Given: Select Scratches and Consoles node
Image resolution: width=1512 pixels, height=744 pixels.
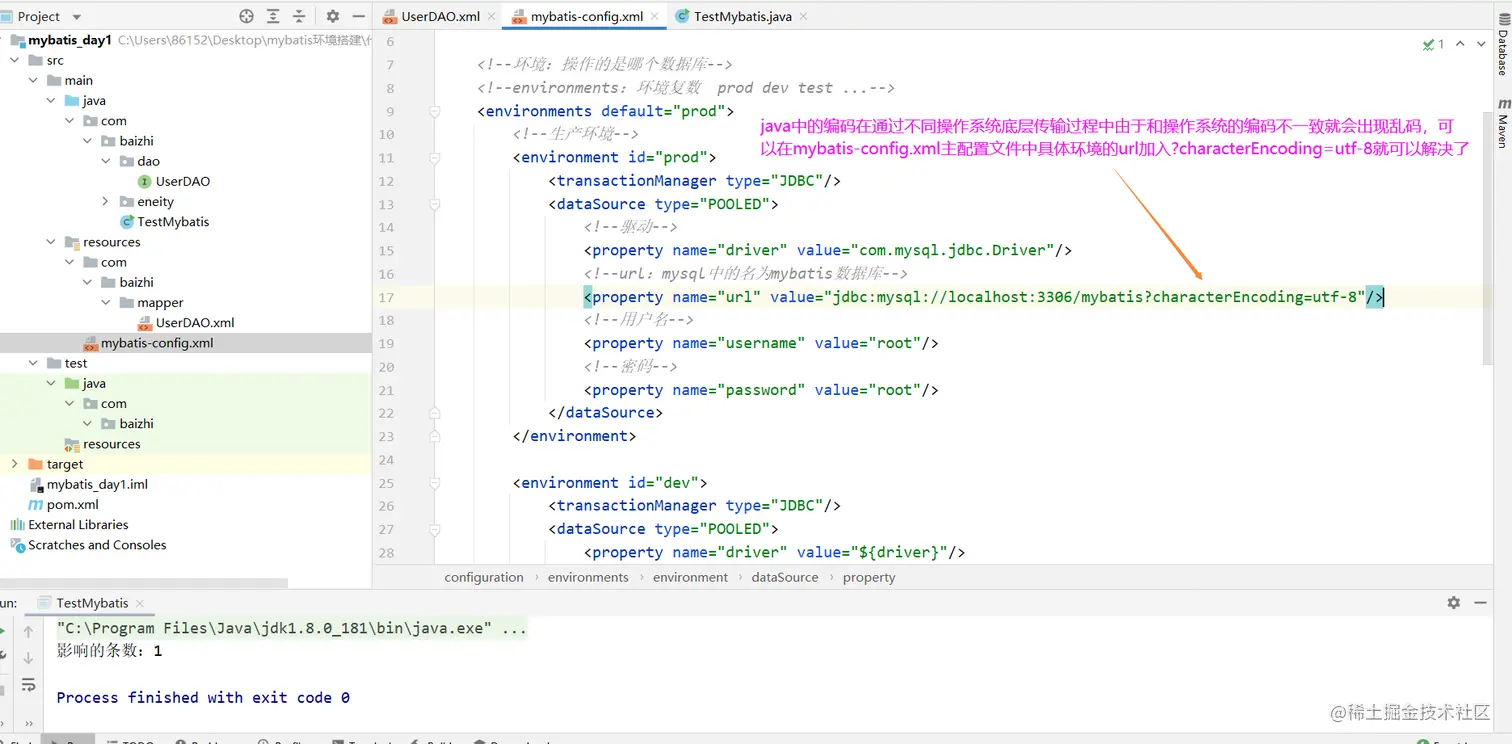Looking at the screenshot, I should pos(97,545).
